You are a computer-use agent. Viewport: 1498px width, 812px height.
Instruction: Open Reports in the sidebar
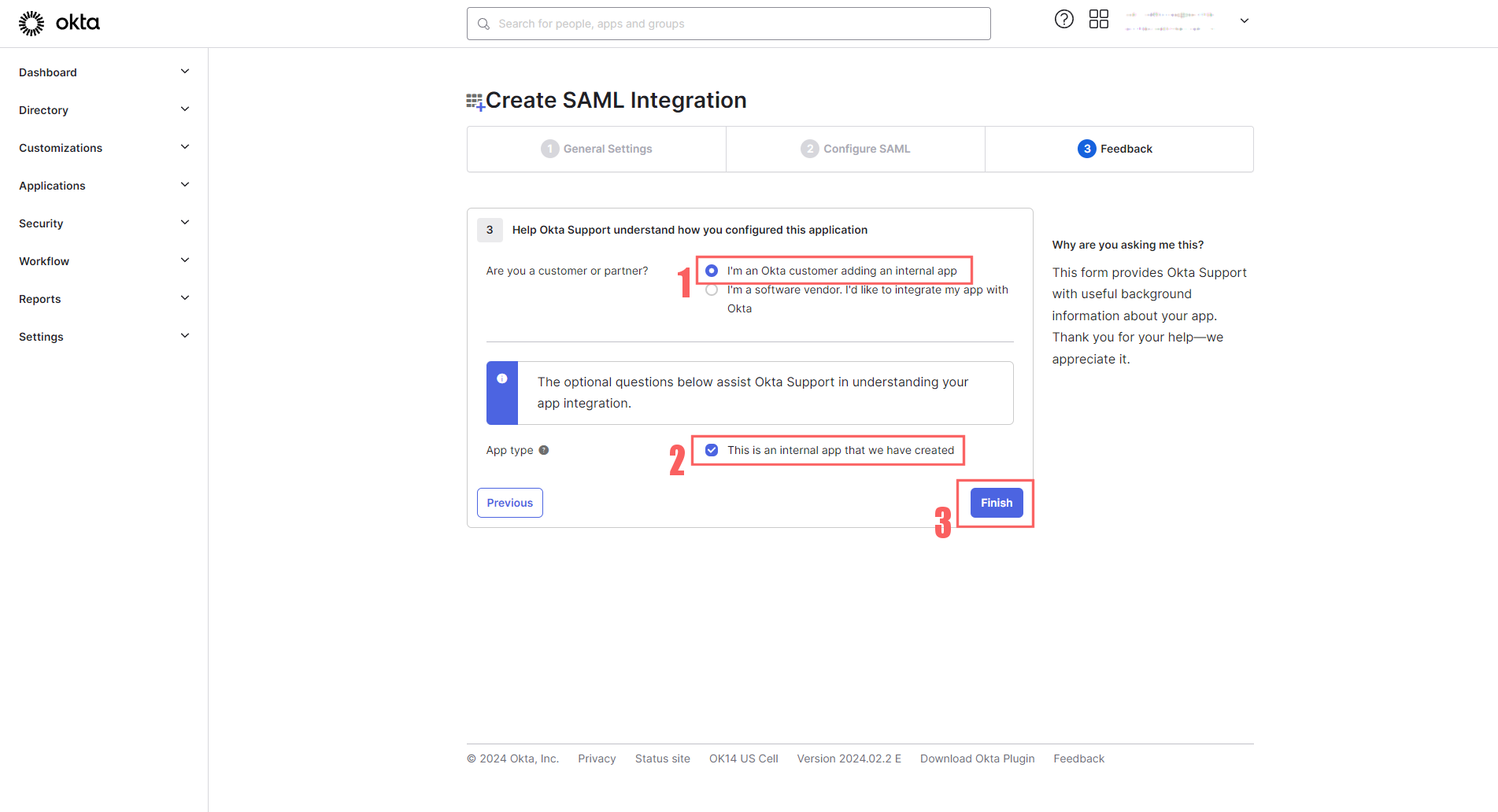40,299
